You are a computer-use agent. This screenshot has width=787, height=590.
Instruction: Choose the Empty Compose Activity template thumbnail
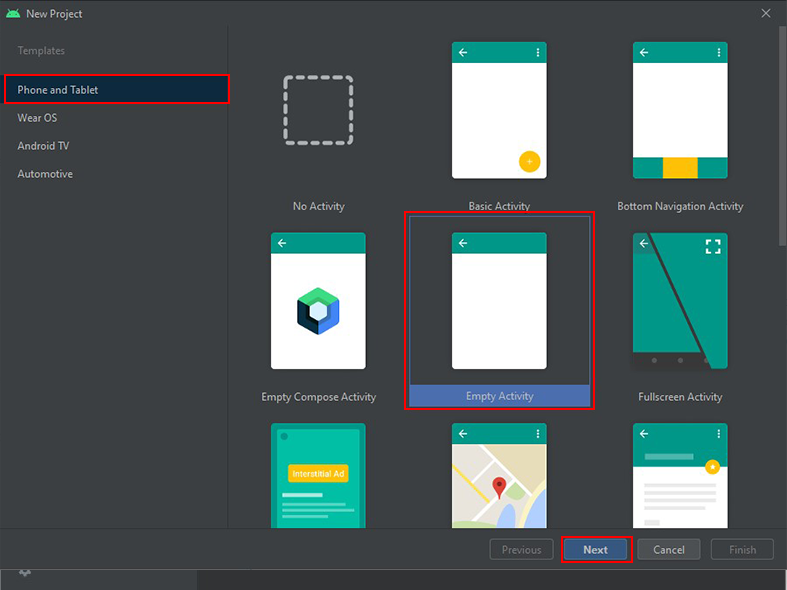(x=318, y=301)
